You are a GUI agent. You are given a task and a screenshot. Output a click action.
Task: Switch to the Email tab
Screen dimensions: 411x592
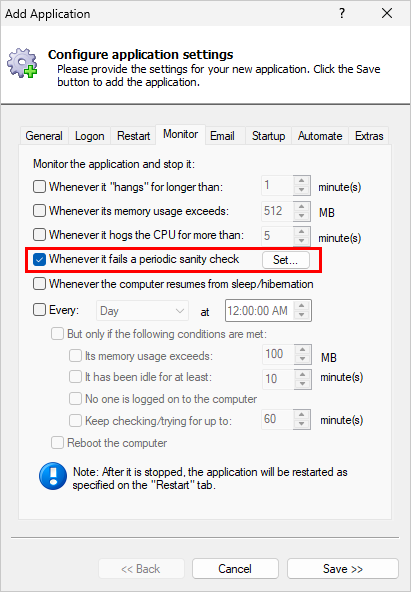tap(222, 136)
